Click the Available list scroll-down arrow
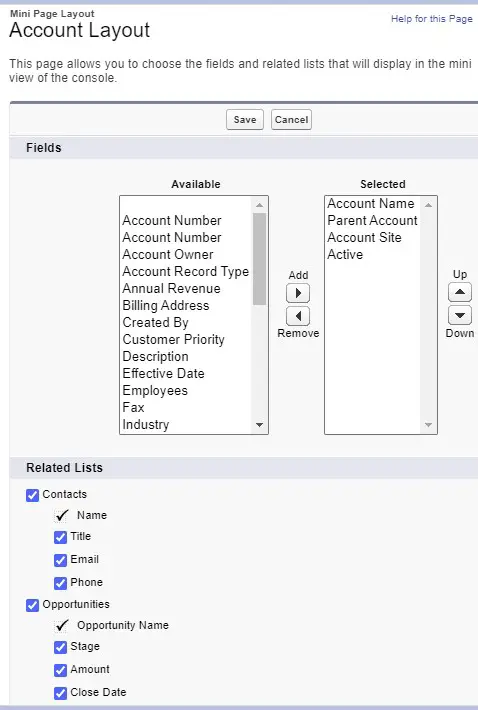Image resolution: width=478 pixels, height=710 pixels. point(259,425)
